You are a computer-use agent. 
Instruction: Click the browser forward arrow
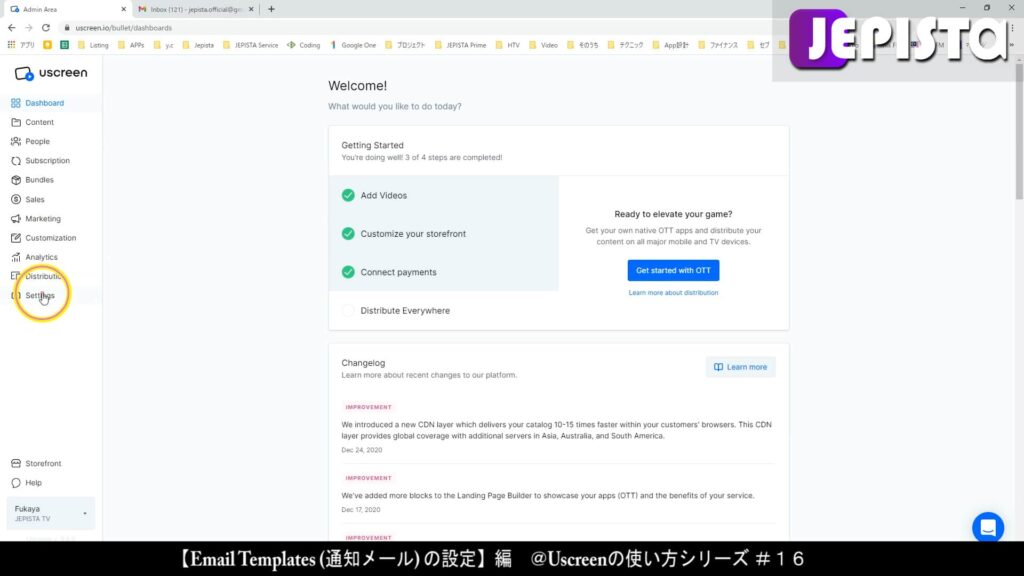click(29, 28)
